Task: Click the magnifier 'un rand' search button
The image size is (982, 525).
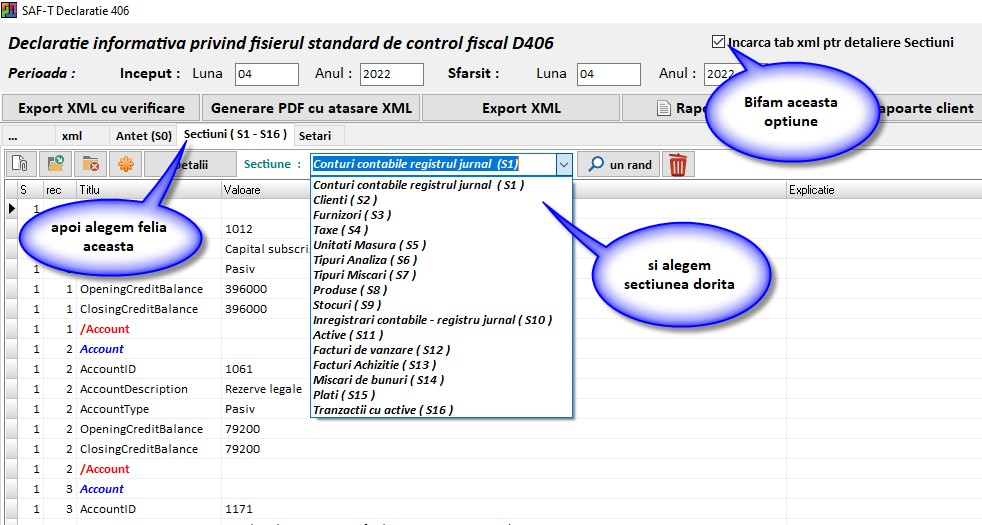Action: click(620, 164)
